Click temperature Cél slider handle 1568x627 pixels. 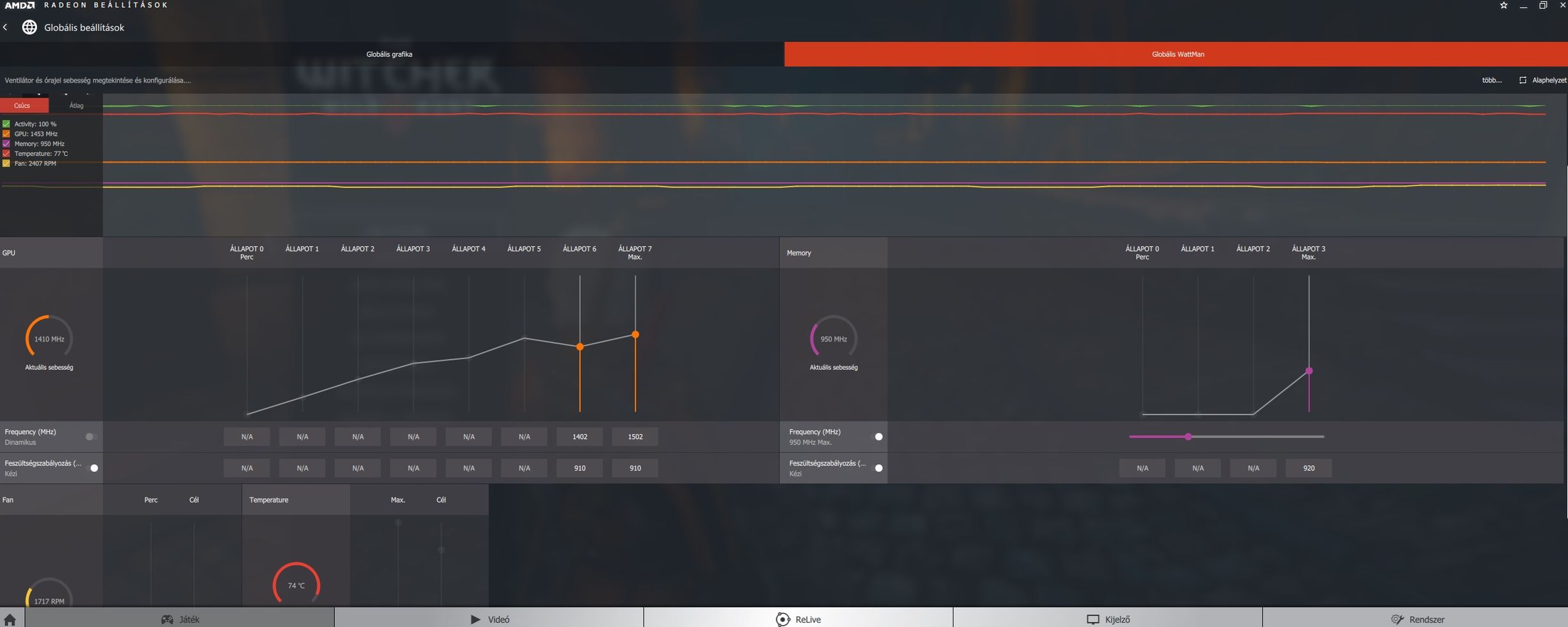pos(441,550)
